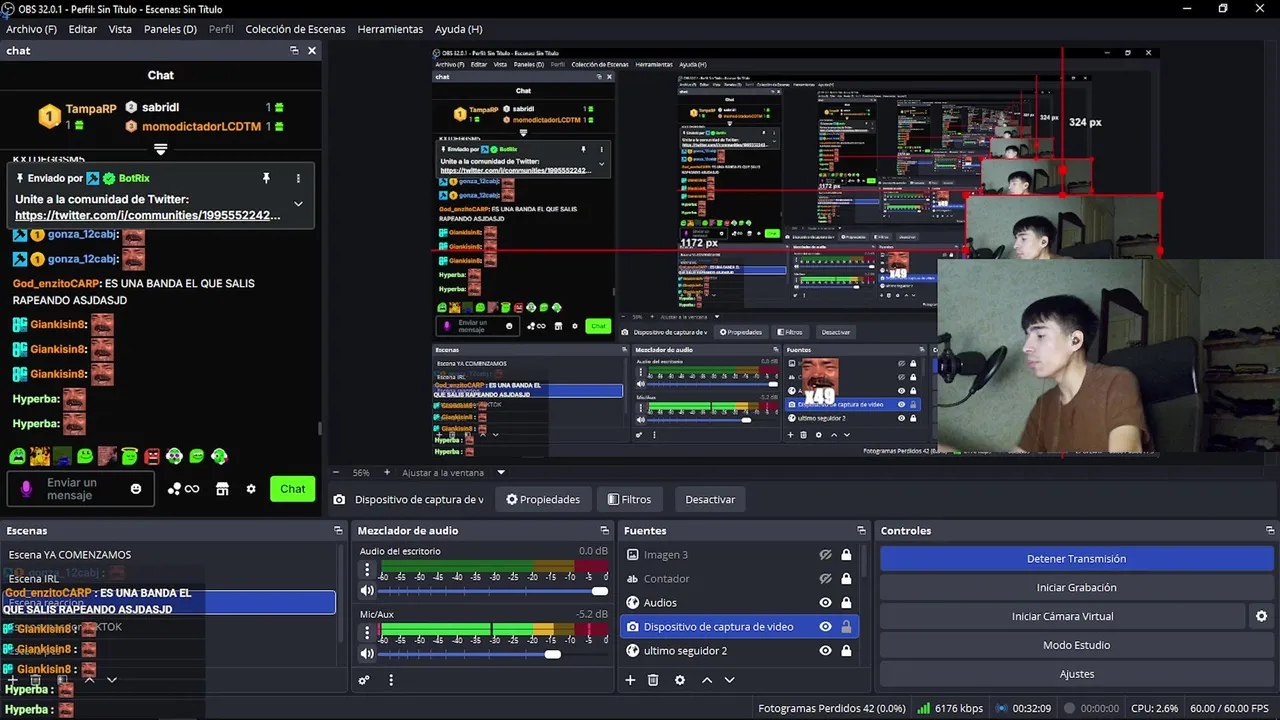The width and height of the screenshot is (1280, 720).
Task: Open advanced audio properties gears icon
Action: click(364, 680)
